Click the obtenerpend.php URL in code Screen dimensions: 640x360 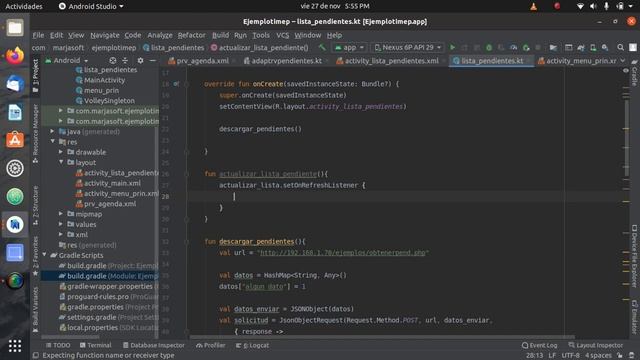342,253
